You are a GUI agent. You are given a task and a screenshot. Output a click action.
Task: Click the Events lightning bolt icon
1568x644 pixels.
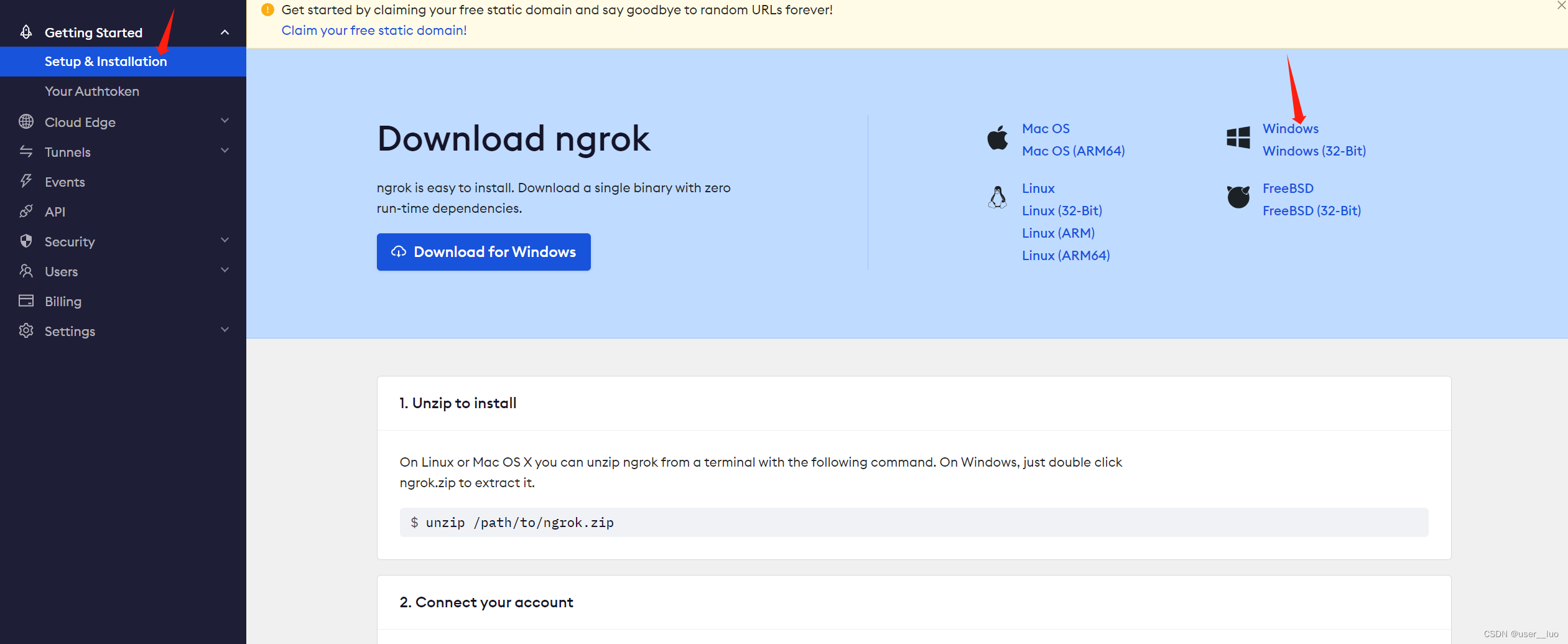pyautogui.click(x=26, y=181)
